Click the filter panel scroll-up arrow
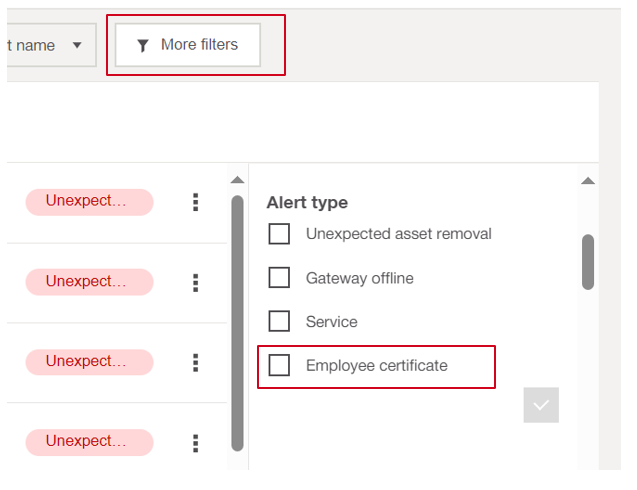 588,180
